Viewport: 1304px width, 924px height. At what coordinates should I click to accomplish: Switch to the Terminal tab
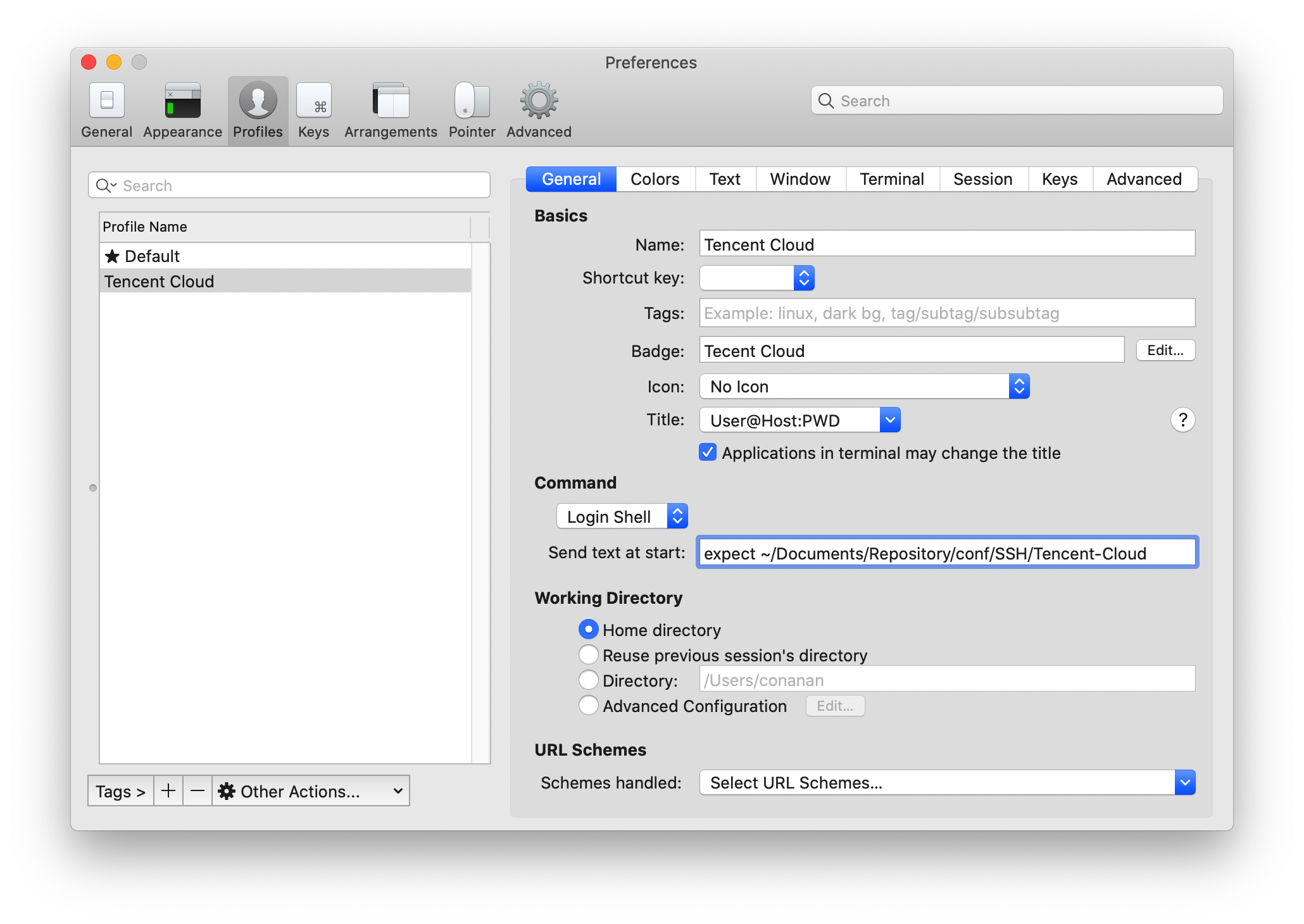[x=891, y=179]
